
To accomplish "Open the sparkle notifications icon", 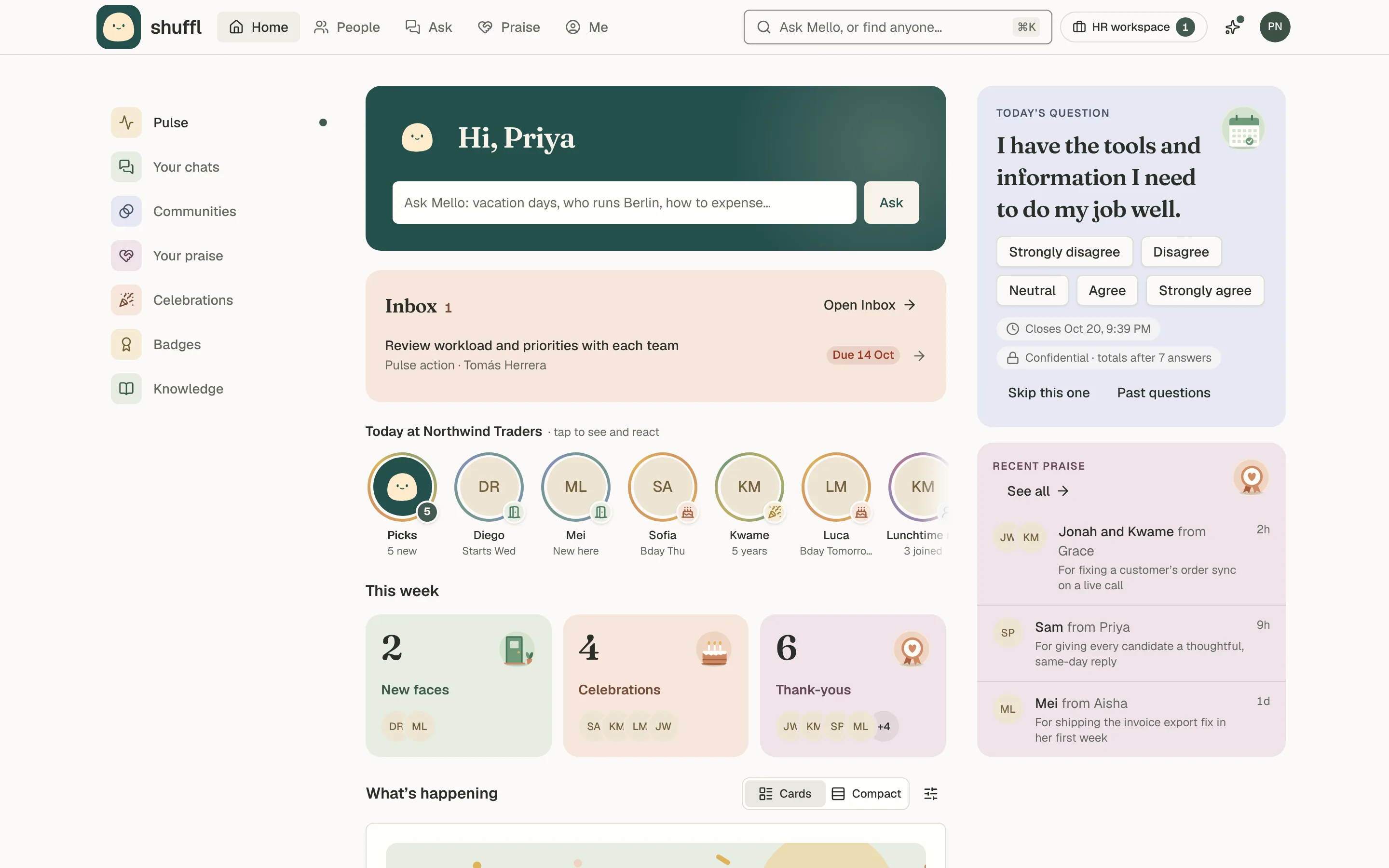I will point(1233,27).
